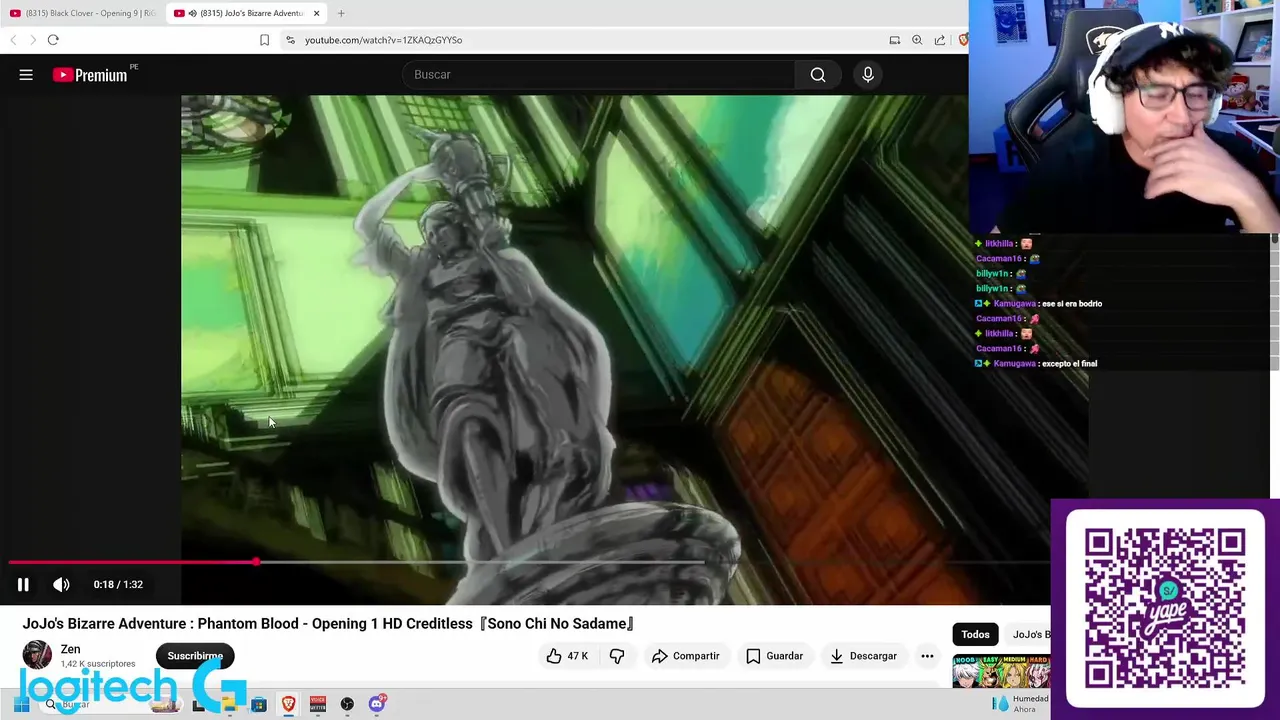This screenshot has height=720, width=1280.
Task: Click the Guardar save button
Action: 775,656
